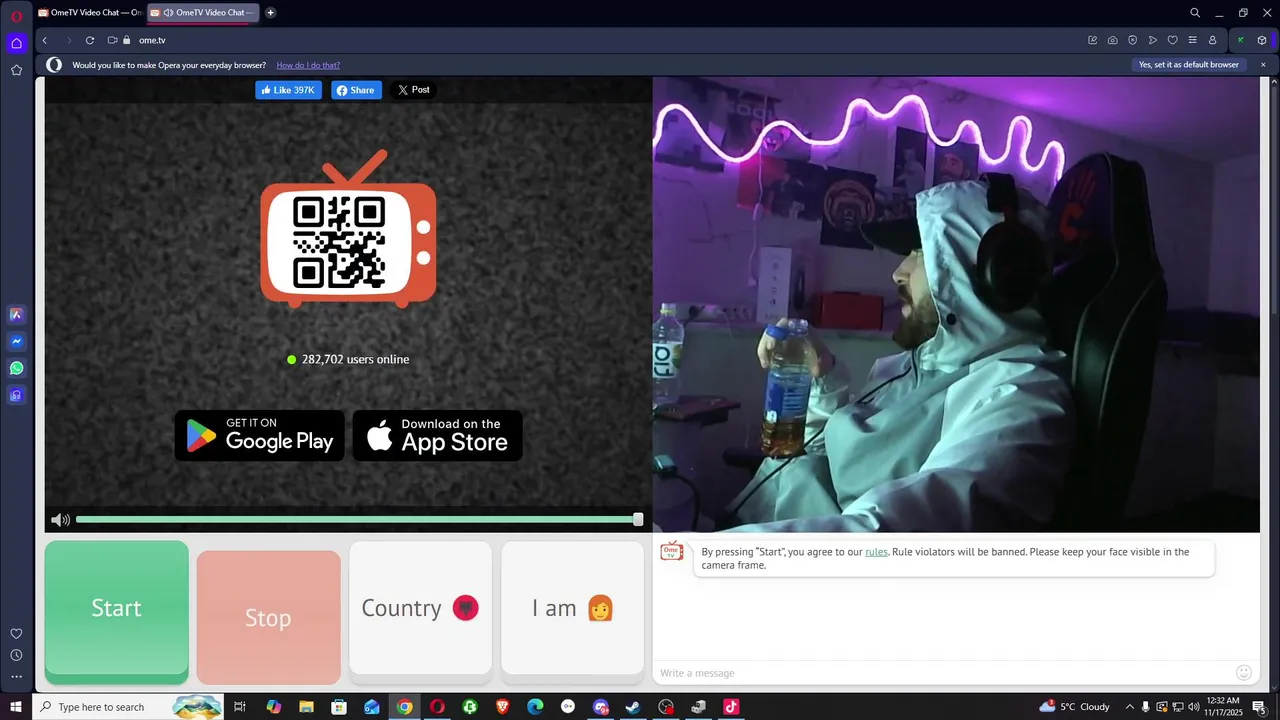Switch to the first OmeTV Video Chat tab
Viewport: 1280px width, 720px height.
point(90,13)
